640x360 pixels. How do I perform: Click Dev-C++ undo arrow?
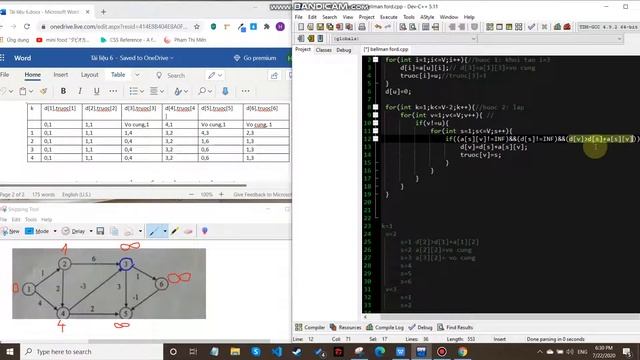(x=378, y=27)
